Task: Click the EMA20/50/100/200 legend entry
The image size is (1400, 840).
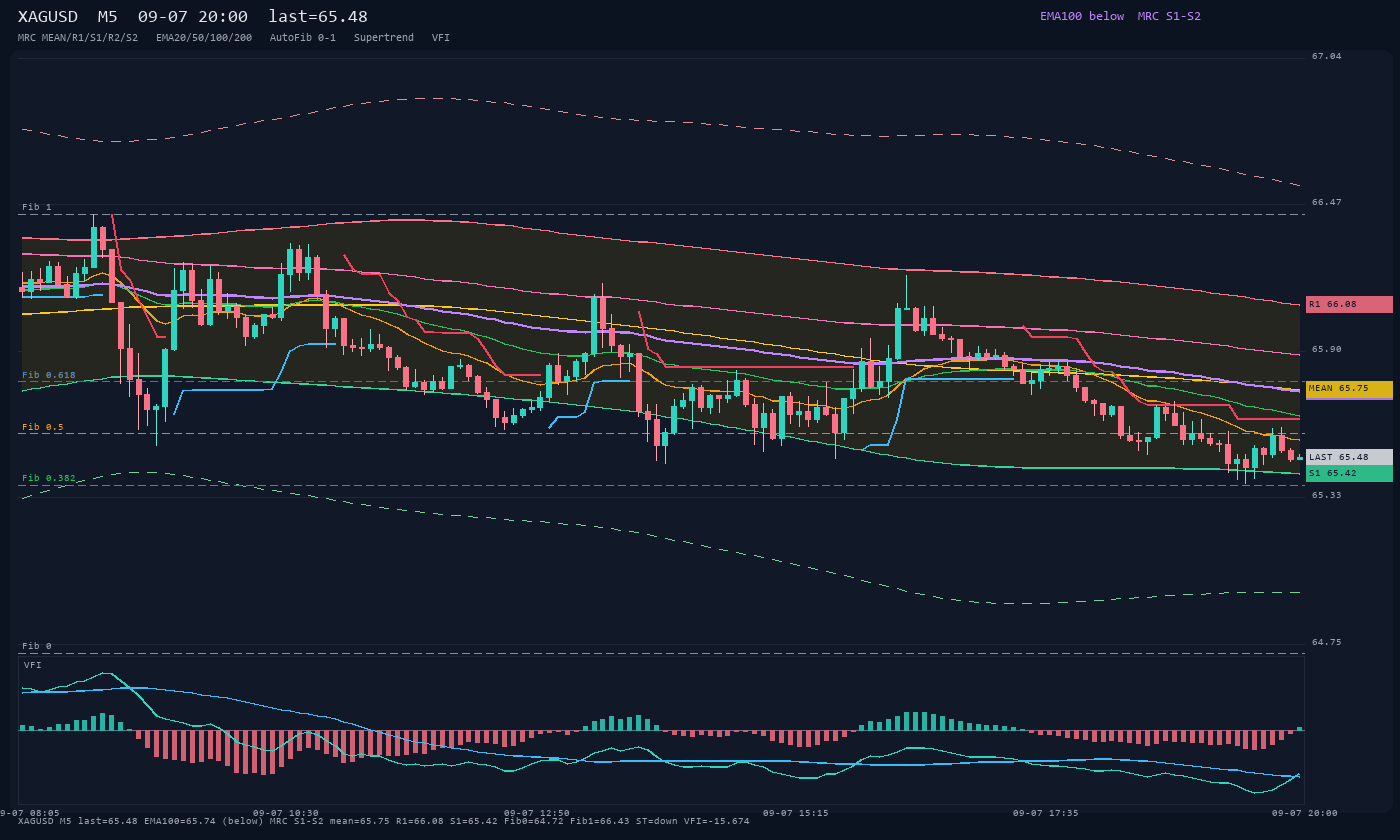Action: click(x=204, y=38)
